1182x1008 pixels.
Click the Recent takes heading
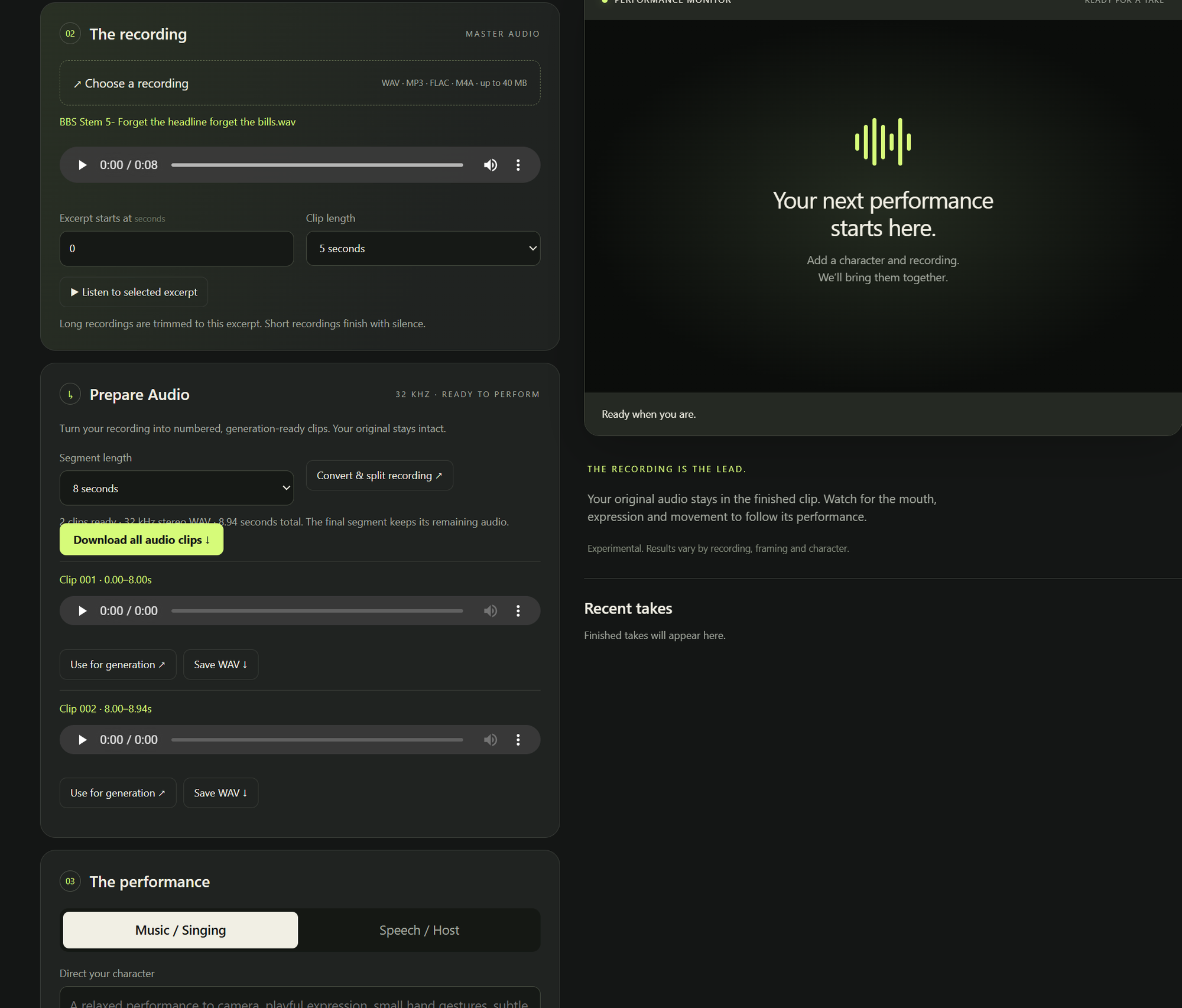tap(628, 608)
